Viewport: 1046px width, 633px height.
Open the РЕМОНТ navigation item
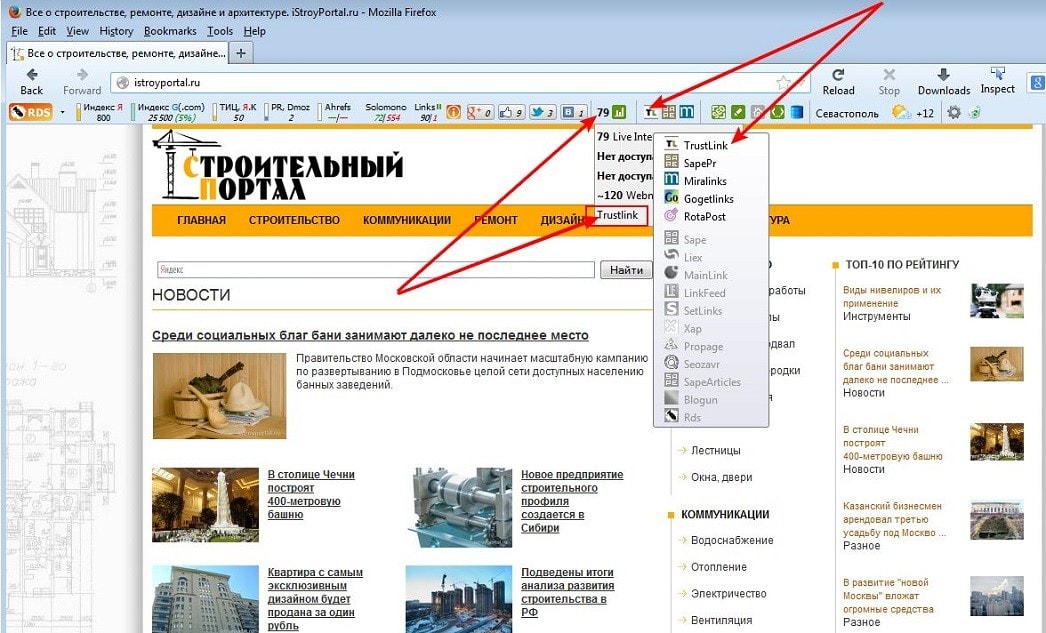(x=496, y=220)
